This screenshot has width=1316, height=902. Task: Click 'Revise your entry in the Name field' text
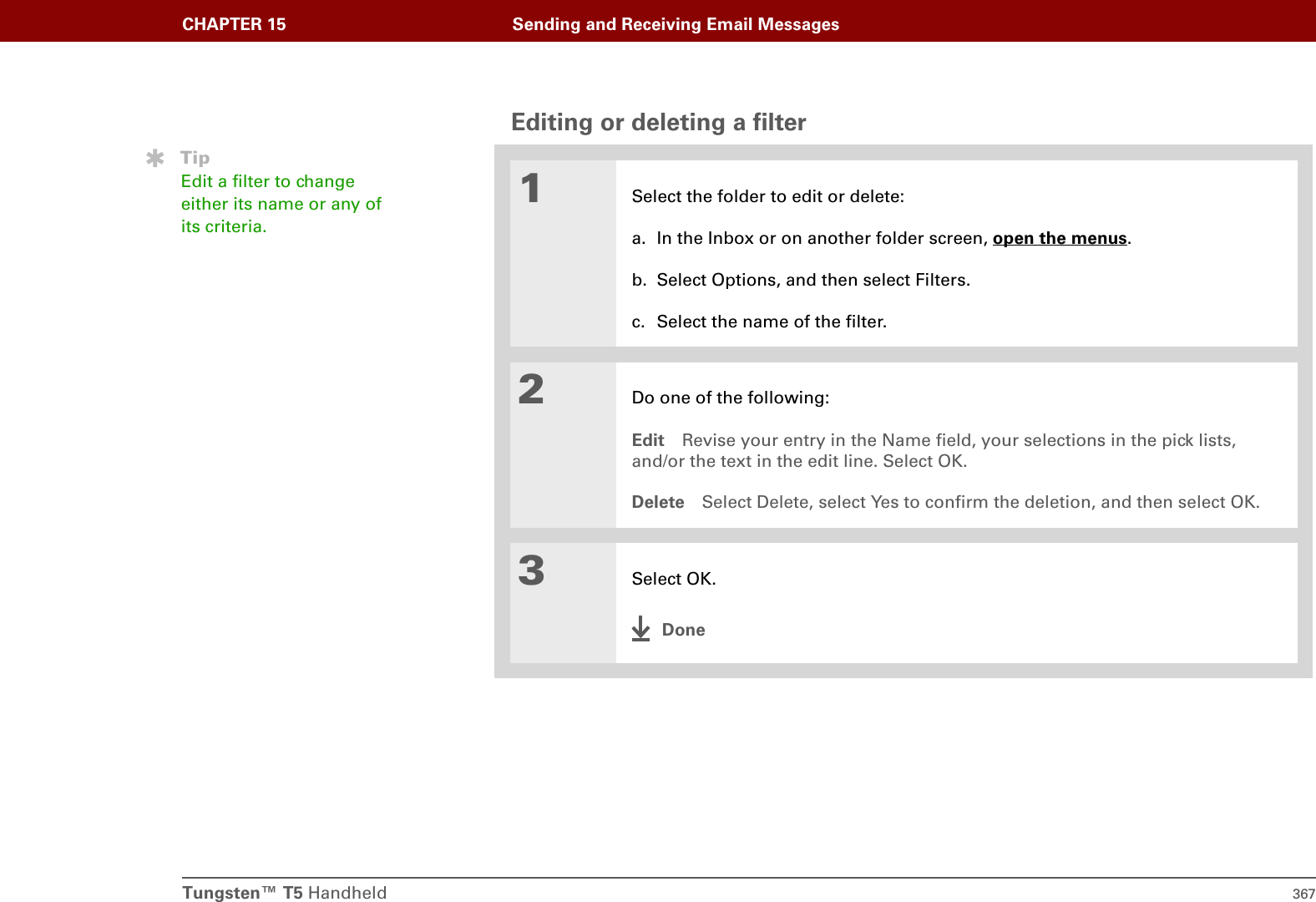(x=828, y=440)
